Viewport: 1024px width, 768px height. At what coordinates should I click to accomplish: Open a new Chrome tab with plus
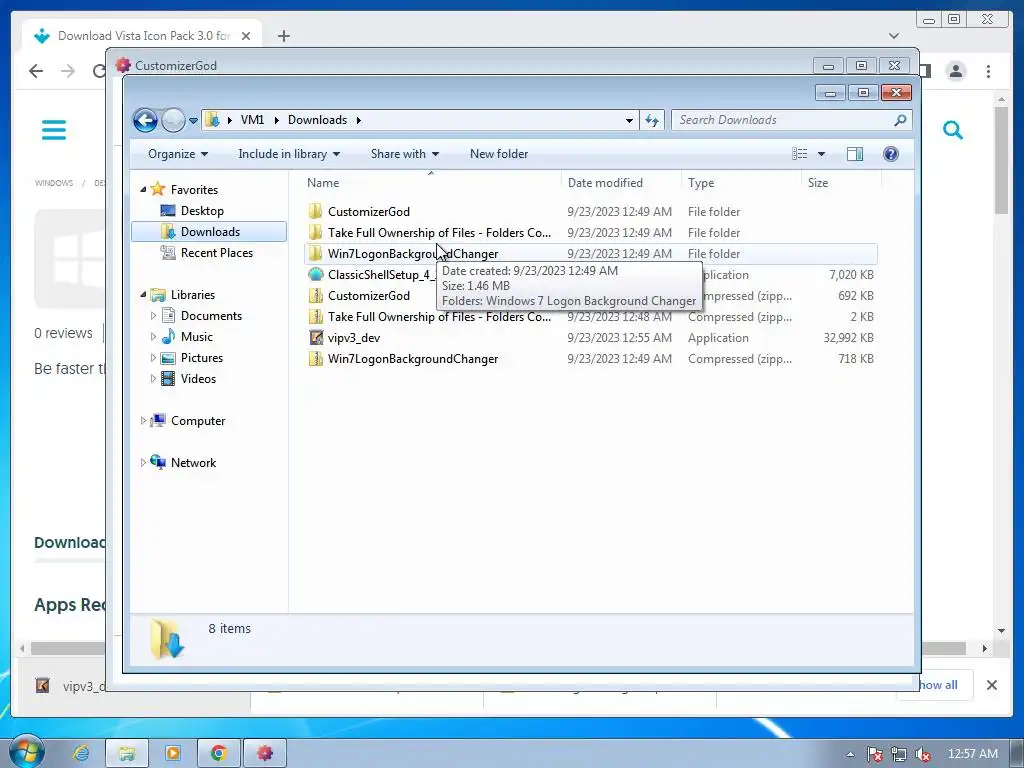coord(283,36)
